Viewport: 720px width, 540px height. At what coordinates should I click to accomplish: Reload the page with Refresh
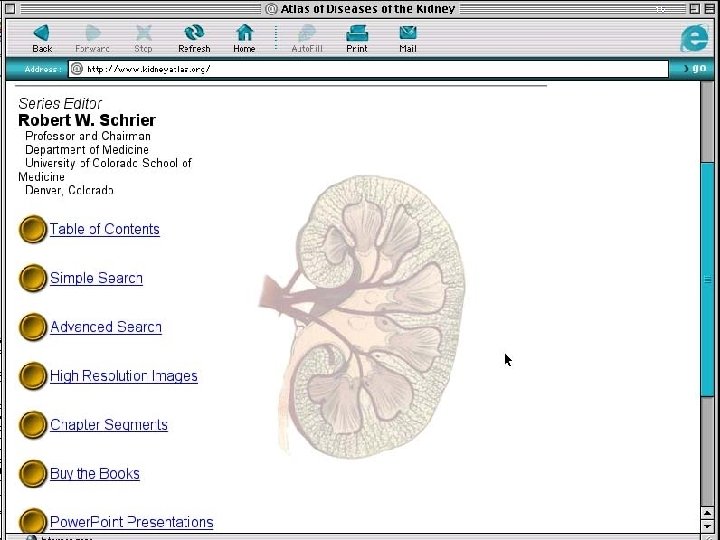point(194,39)
